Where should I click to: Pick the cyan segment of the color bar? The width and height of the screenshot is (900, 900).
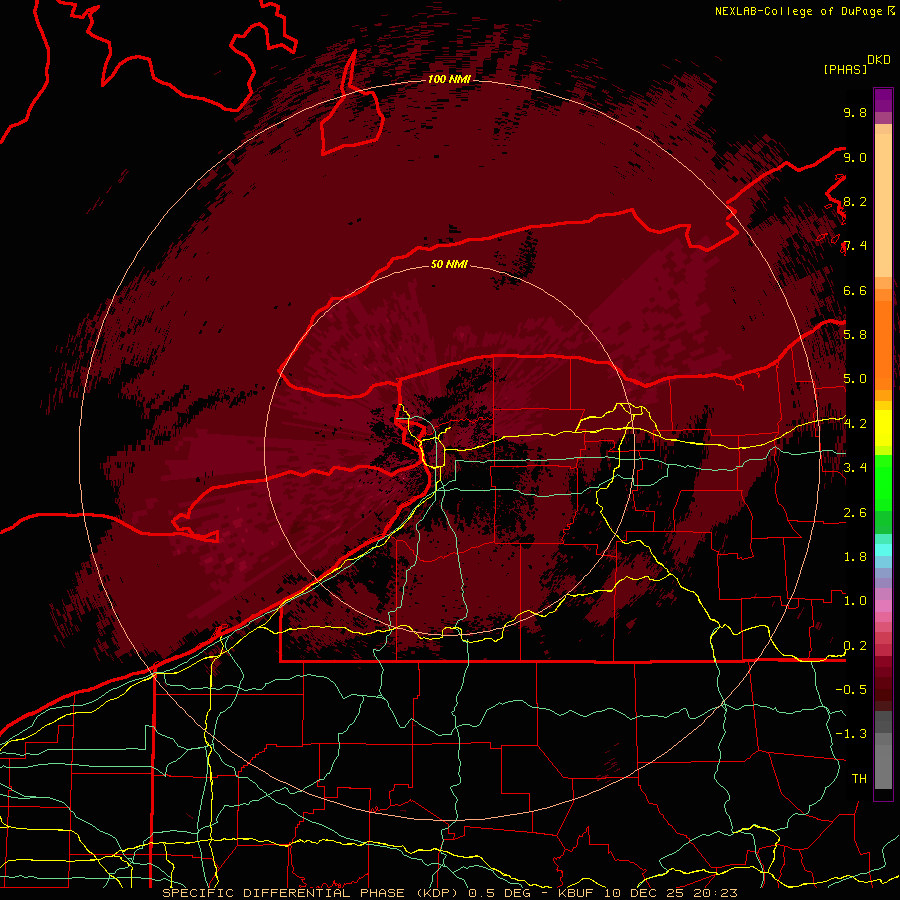[883, 550]
